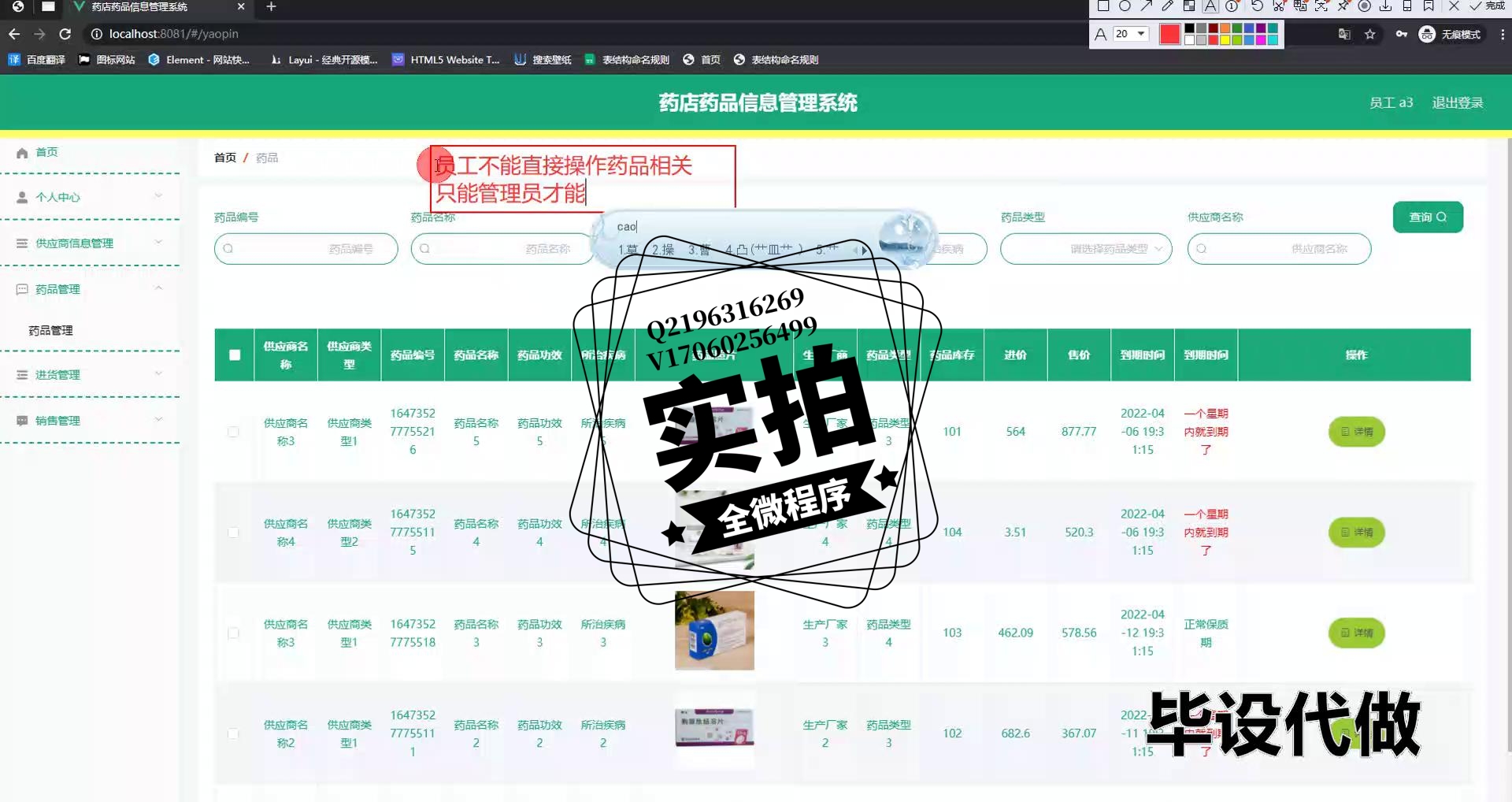Click the browser translate page icon
1512x802 pixels.
point(1344,34)
